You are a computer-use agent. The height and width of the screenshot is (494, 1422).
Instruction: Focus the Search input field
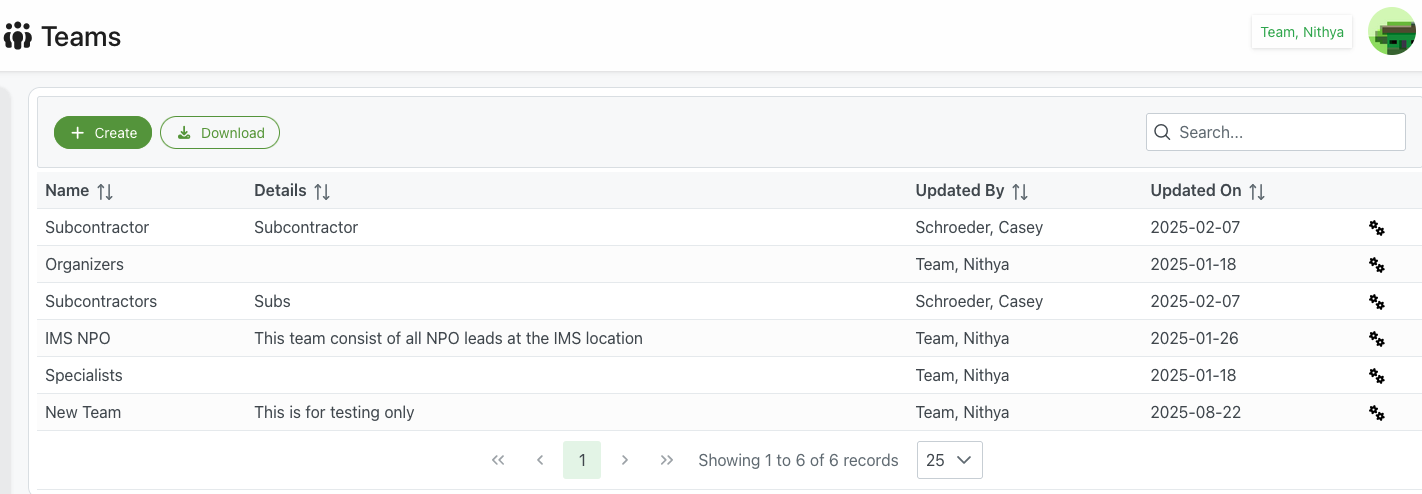coord(1285,132)
